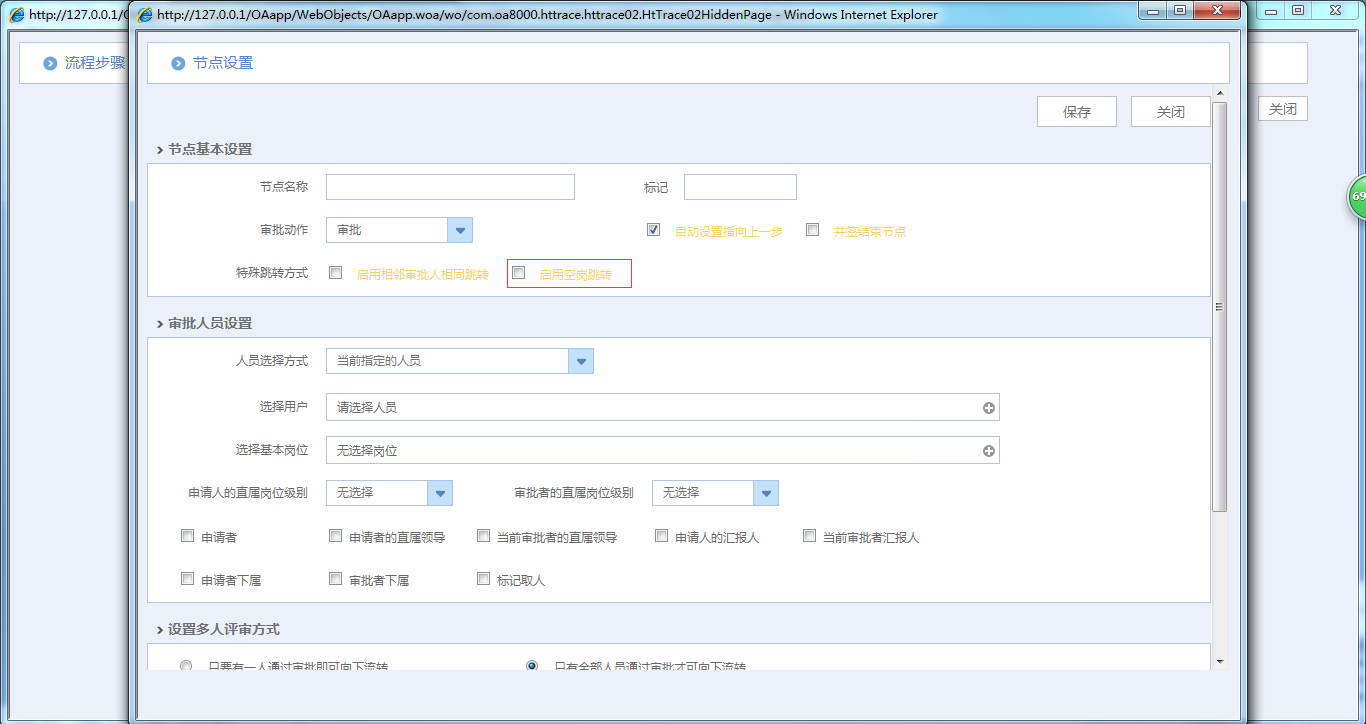Tick the 启用相邻审批人相同跳转 checkbox
The width and height of the screenshot is (1366, 724).
pyautogui.click(x=335, y=272)
